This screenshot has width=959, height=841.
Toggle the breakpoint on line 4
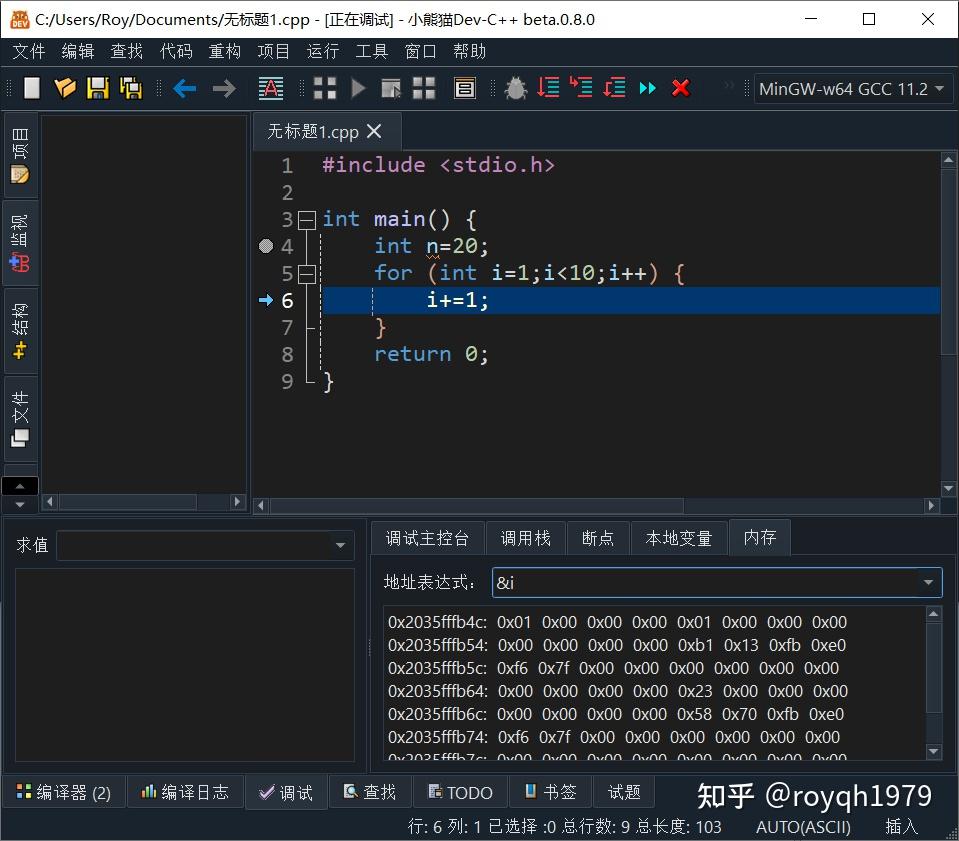[265, 246]
